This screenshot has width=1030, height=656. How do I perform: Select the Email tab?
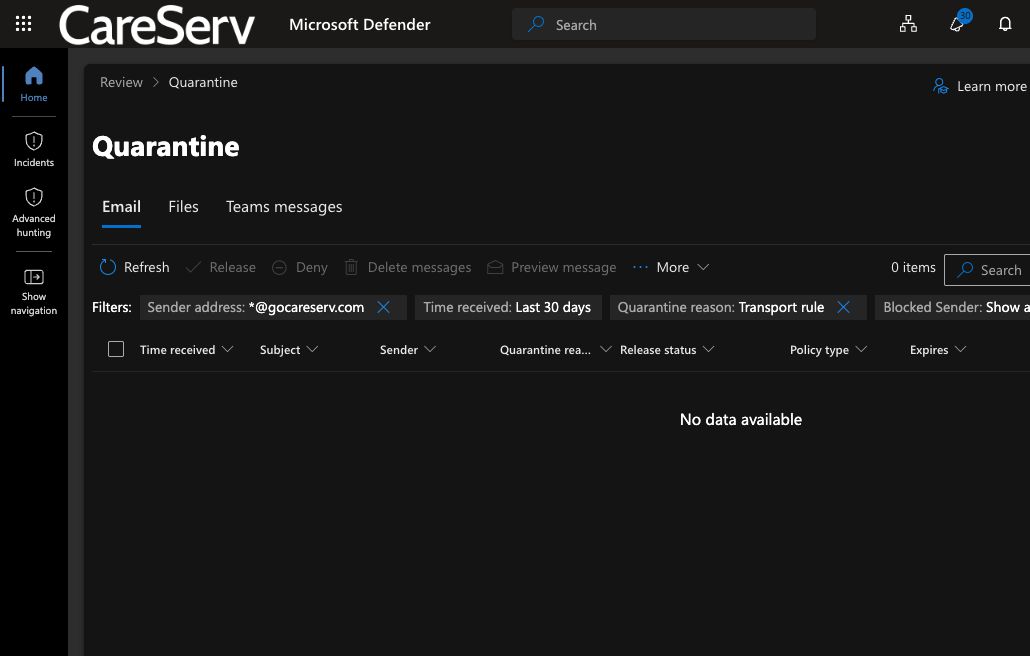click(122, 207)
